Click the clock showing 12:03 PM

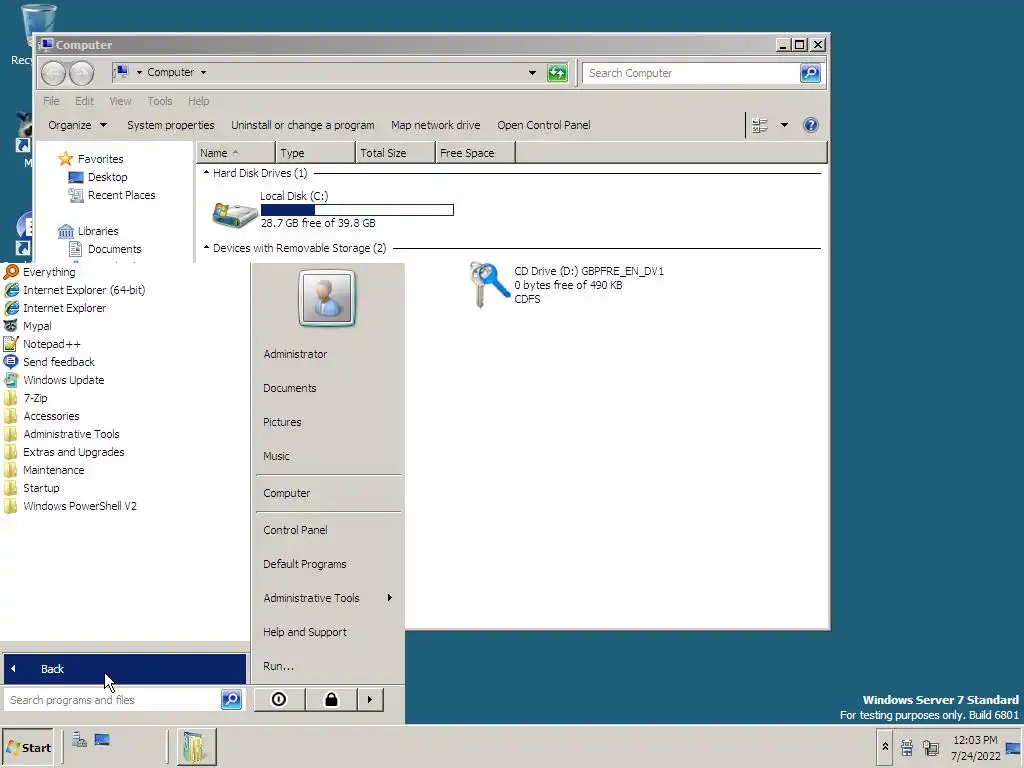click(x=975, y=740)
